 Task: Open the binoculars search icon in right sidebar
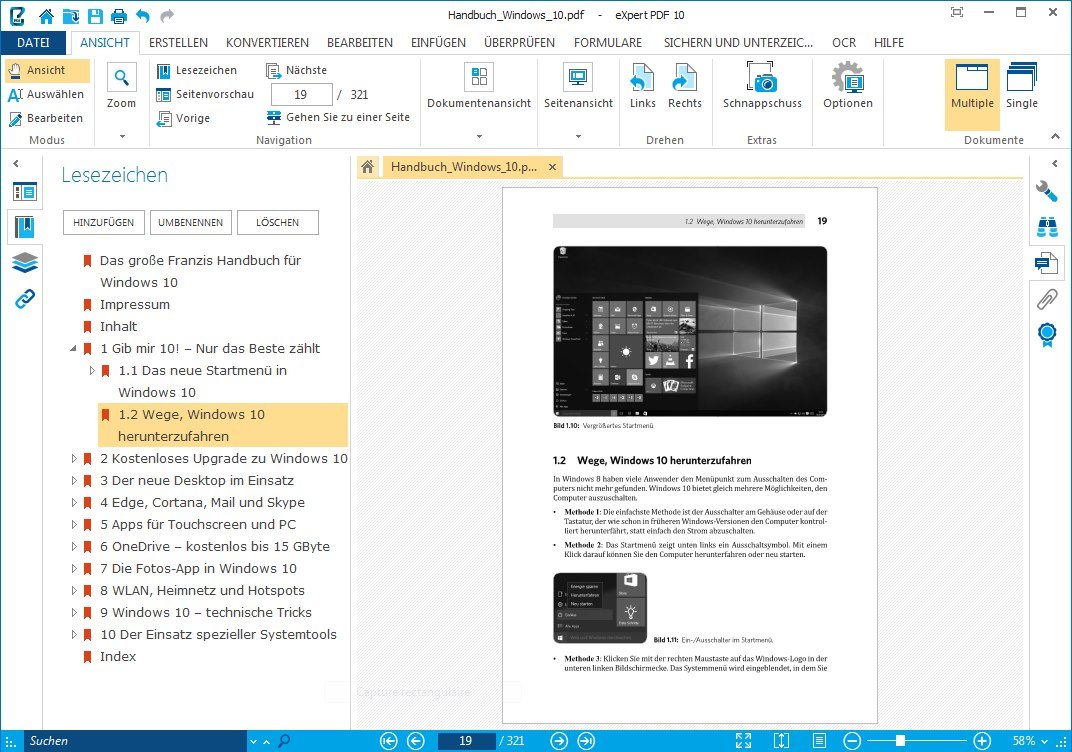click(x=1047, y=227)
